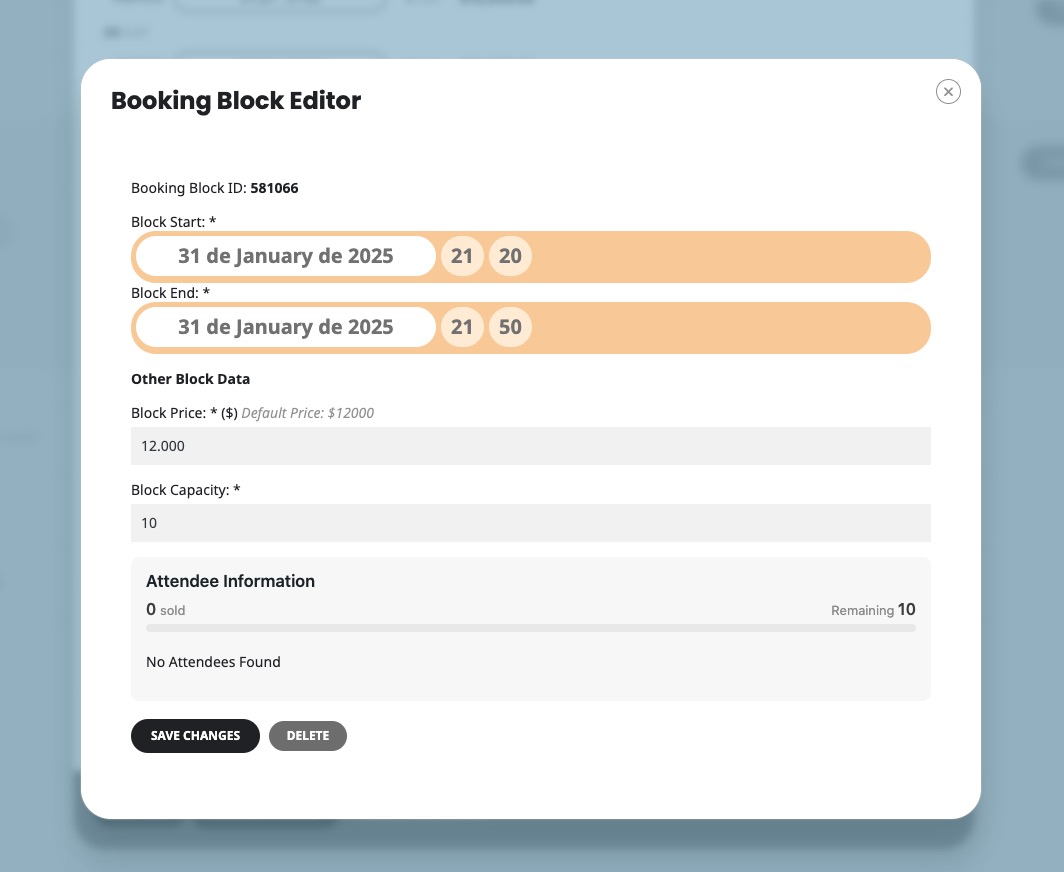1064x872 pixels.
Task: Click the Save Changes button
Action: 195,736
